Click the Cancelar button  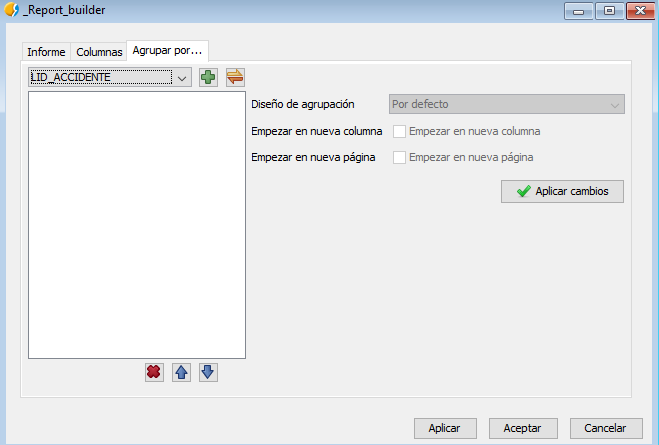click(606, 428)
